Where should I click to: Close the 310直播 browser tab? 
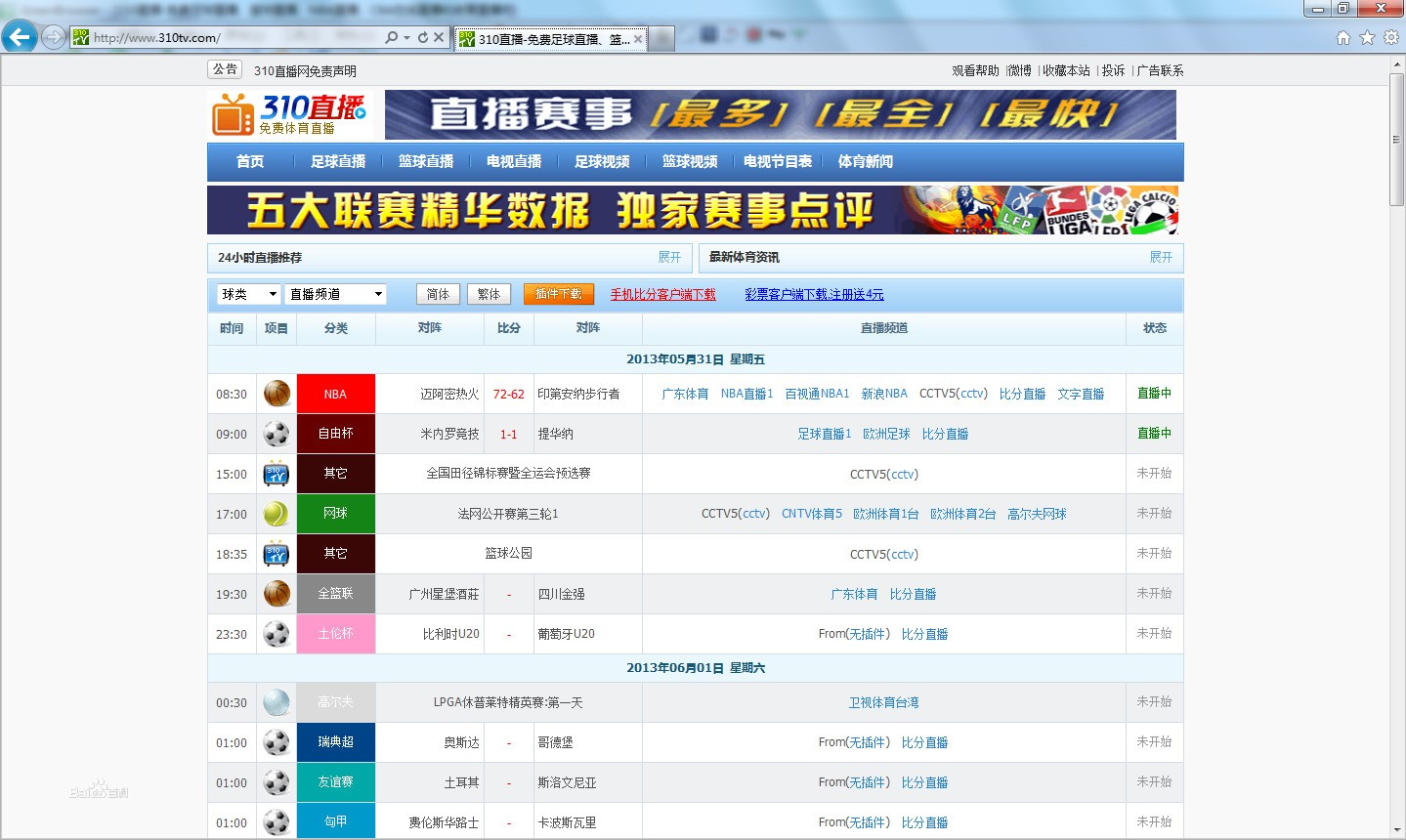(x=638, y=39)
